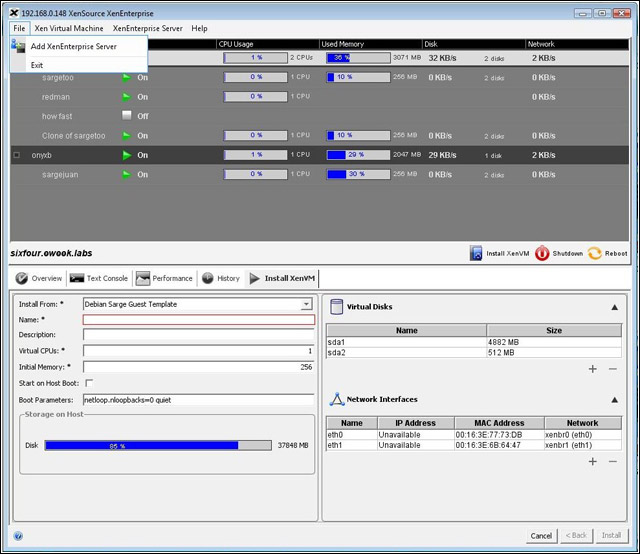Select Exit from the File menu

37,65
